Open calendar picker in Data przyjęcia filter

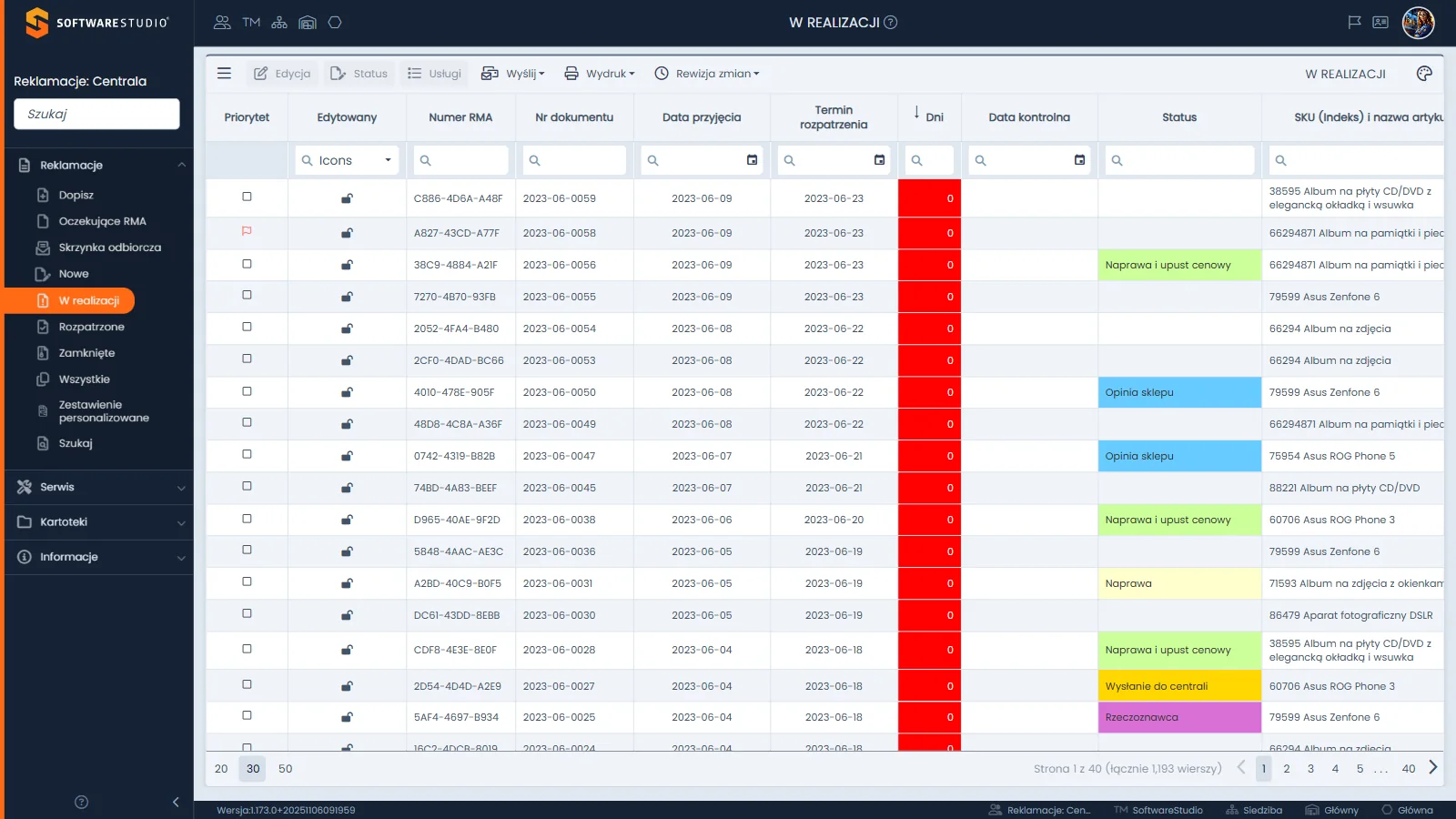click(752, 160)
